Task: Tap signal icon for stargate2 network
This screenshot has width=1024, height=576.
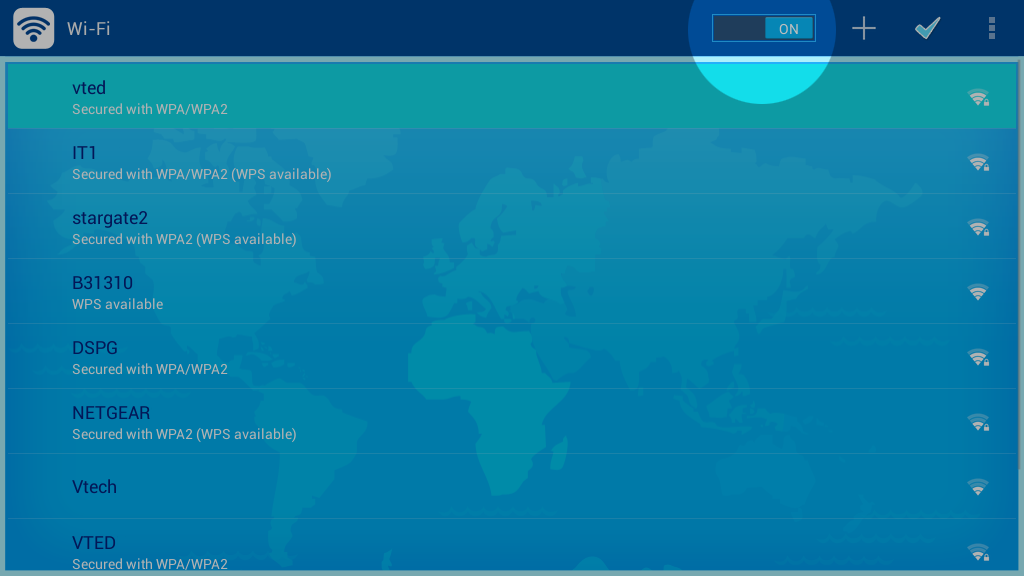Action: [978, 227]
